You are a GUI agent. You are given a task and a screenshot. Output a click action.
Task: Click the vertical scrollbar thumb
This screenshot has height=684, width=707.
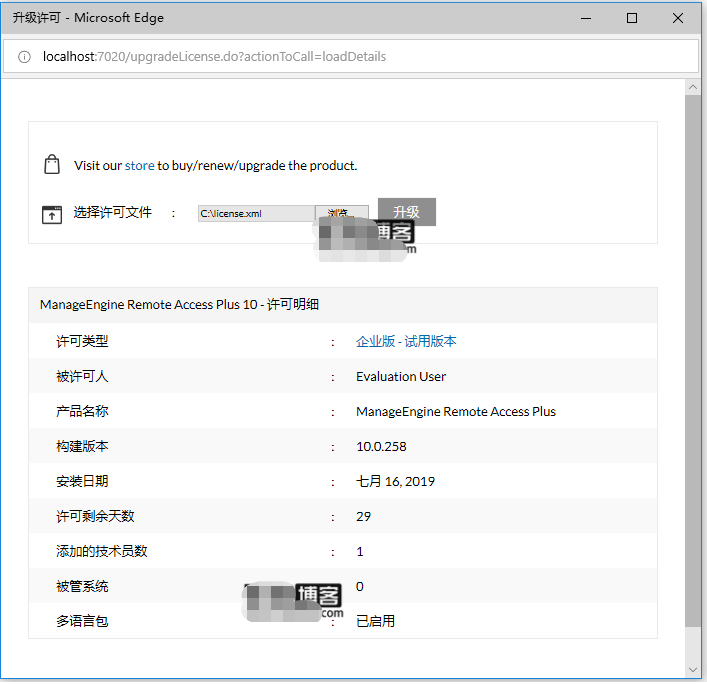tap(693, 361)
